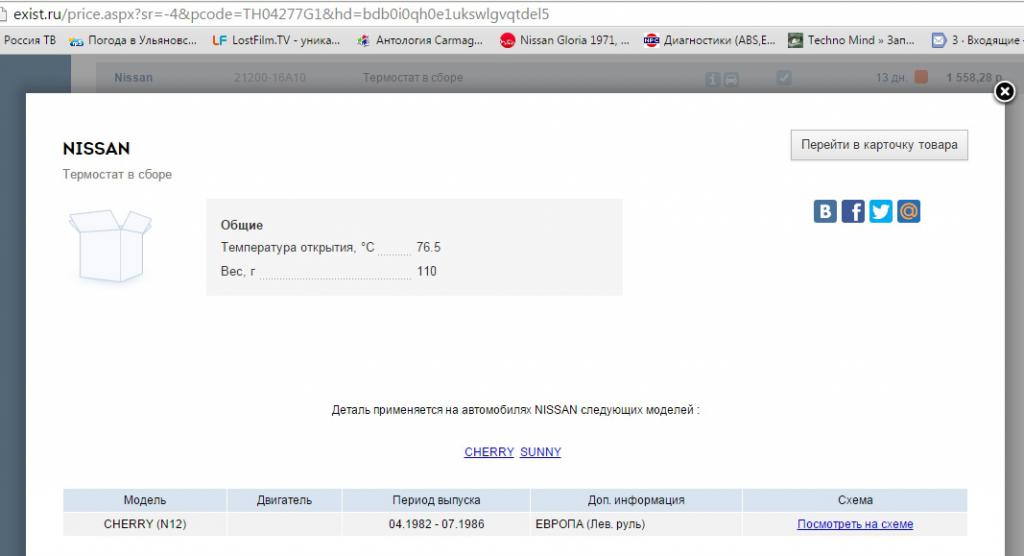Image resolution: width=1024 pixels, height=556 pixels.
Task: Open Nissan Gloria 1971 bookmark
Action: click(565, 41)
